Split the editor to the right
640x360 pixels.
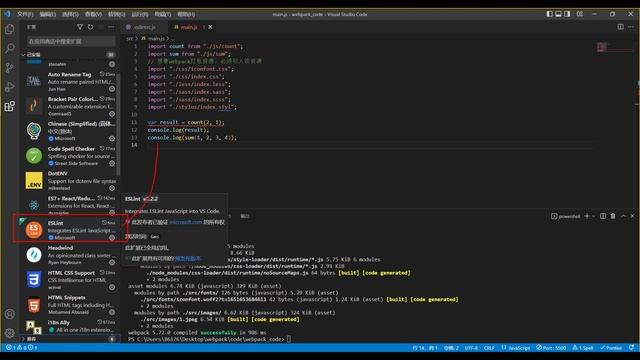(x=620, y=27)
